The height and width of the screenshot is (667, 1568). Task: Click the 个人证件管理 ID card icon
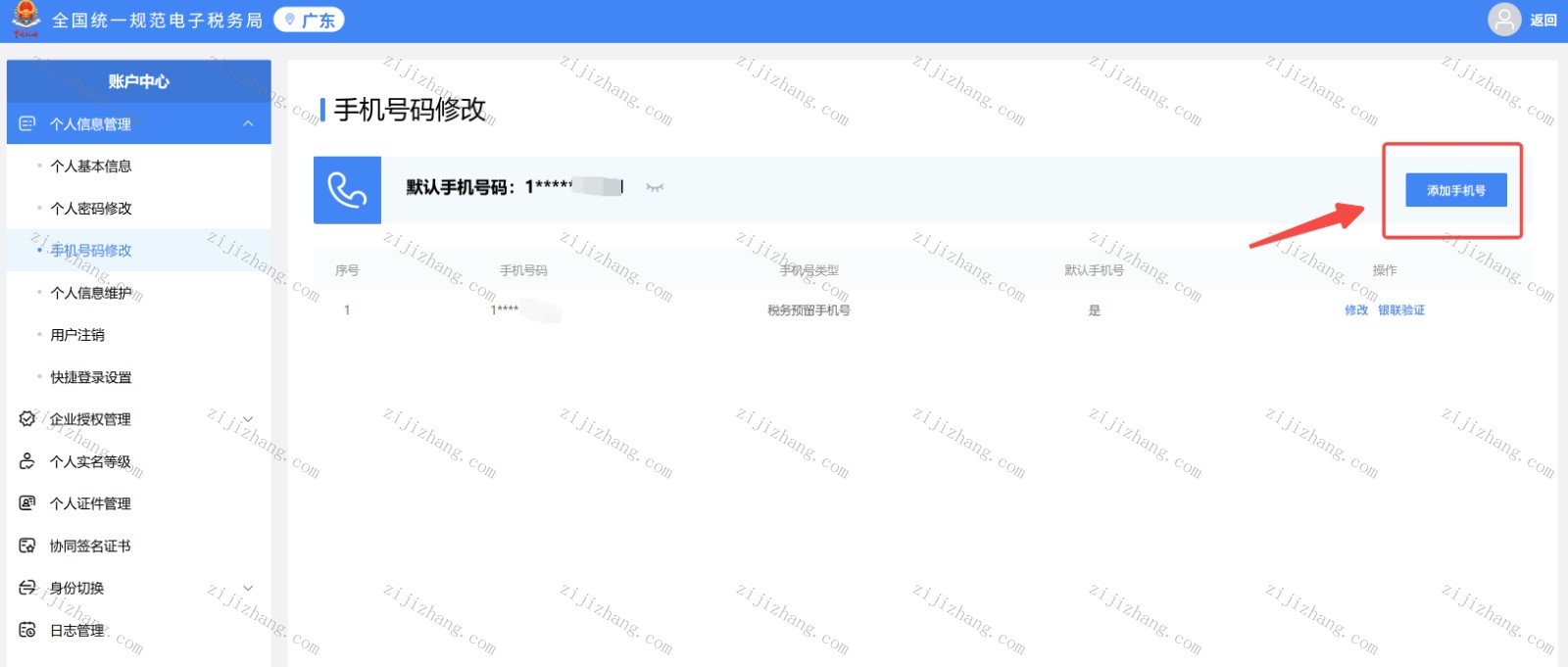27,503
